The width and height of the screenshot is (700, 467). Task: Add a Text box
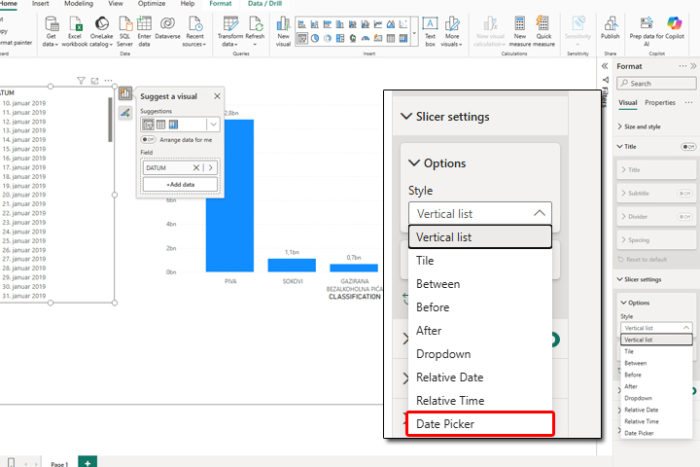coord(430,31)
